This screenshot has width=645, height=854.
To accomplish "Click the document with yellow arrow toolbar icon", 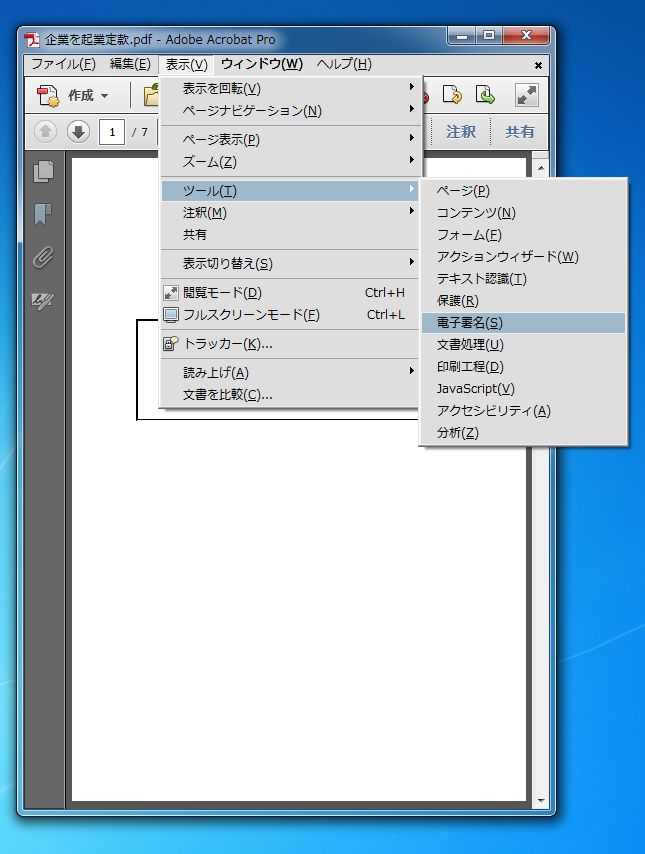I will [x=452, y=95].
